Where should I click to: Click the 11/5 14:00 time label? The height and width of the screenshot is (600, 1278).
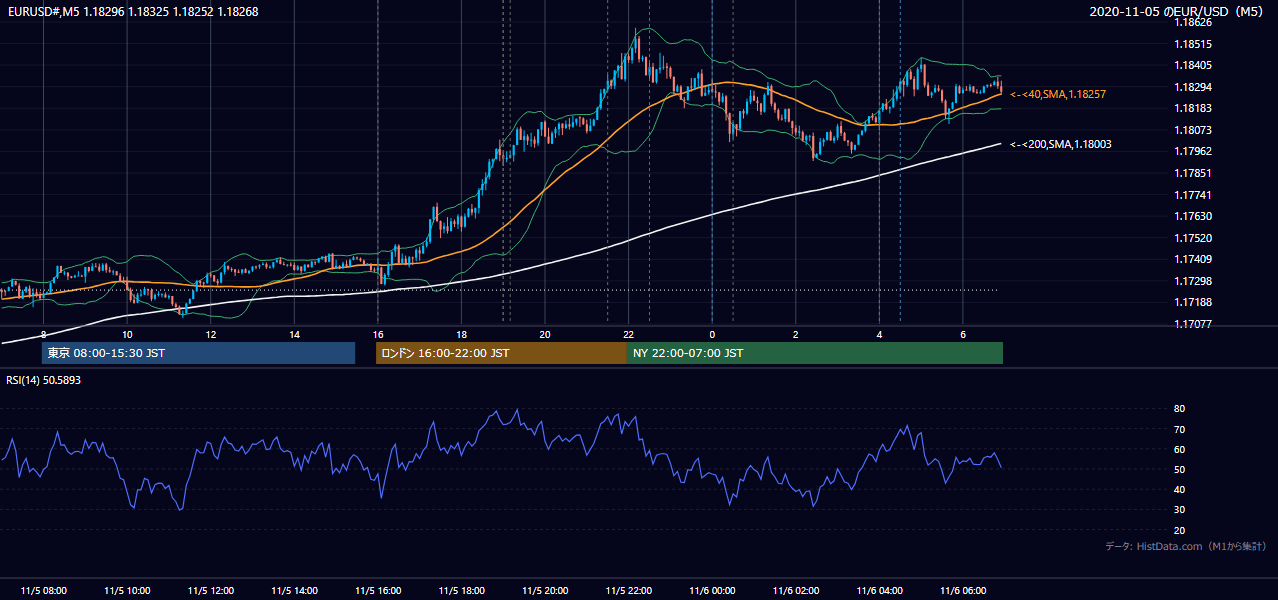click(x=294, y=591)
